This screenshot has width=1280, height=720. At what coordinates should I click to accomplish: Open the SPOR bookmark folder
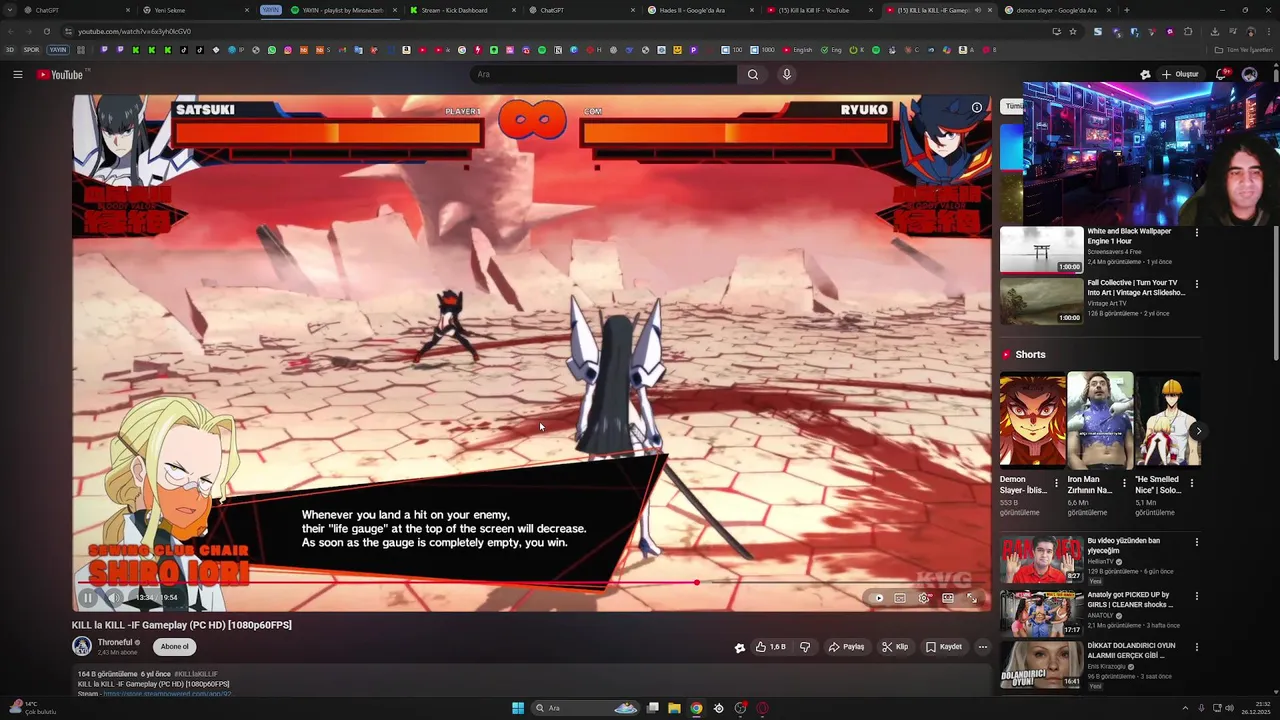(x=31, y=50)
